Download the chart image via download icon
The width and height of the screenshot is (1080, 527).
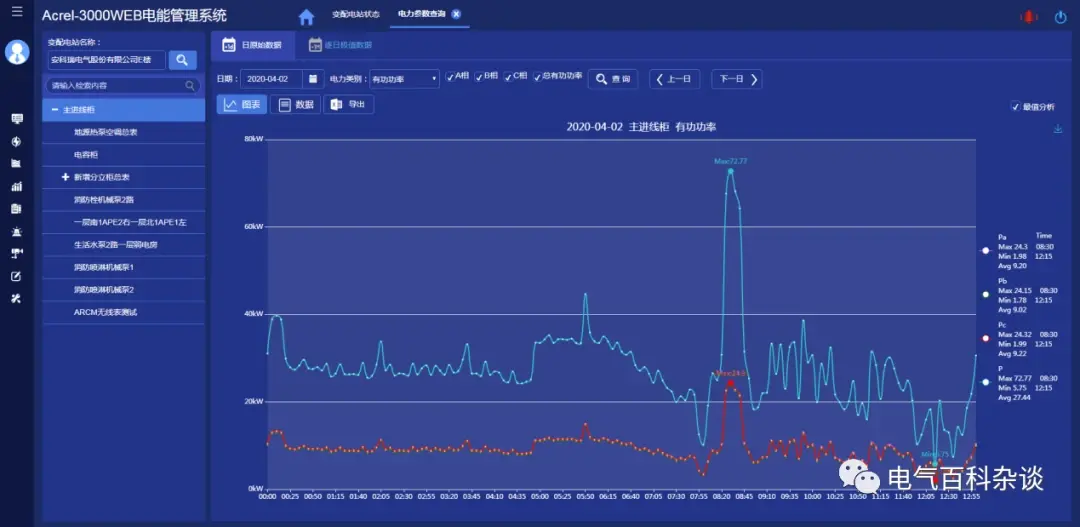pos(1058,128)
